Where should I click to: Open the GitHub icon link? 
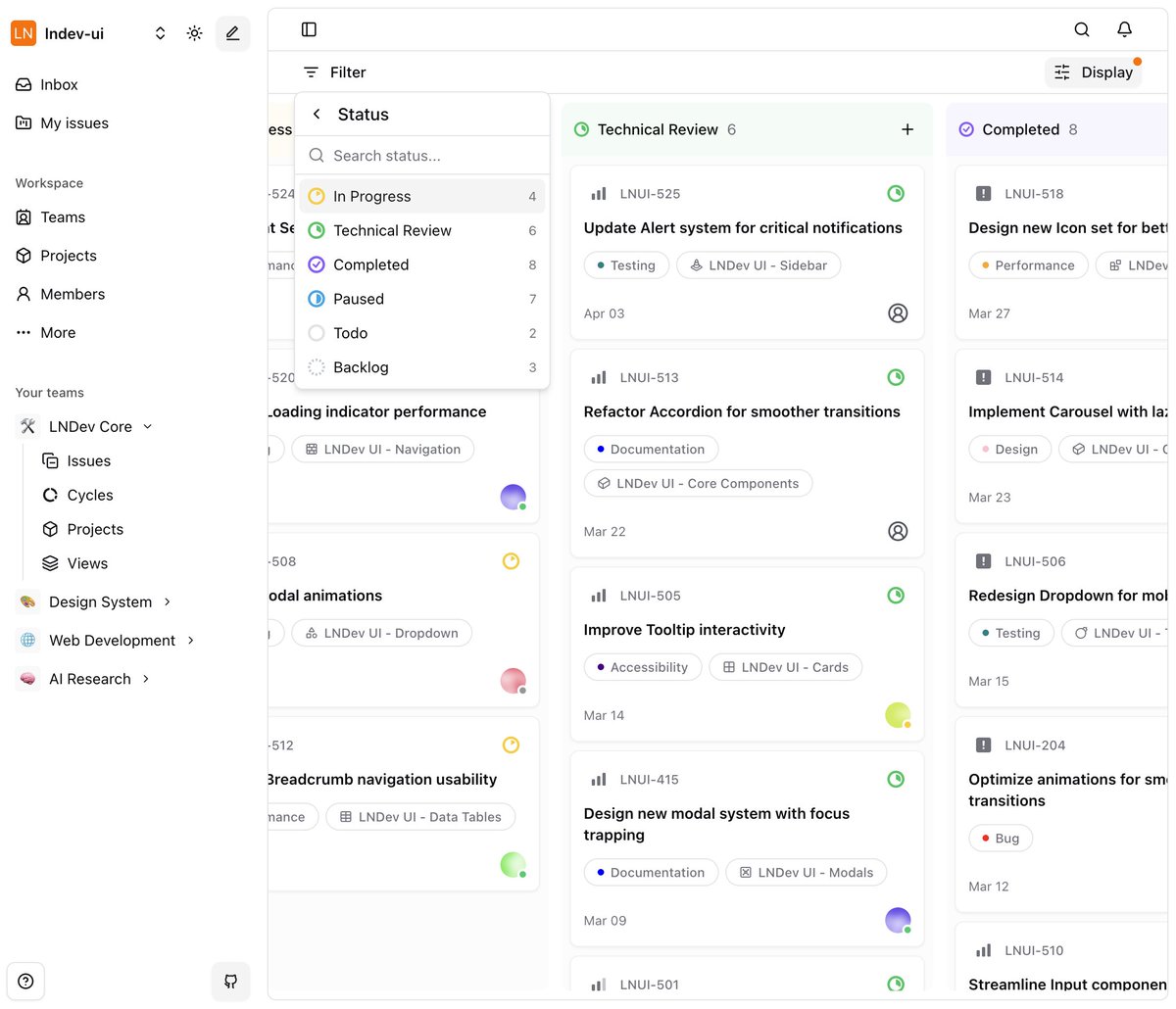point(231,982)
